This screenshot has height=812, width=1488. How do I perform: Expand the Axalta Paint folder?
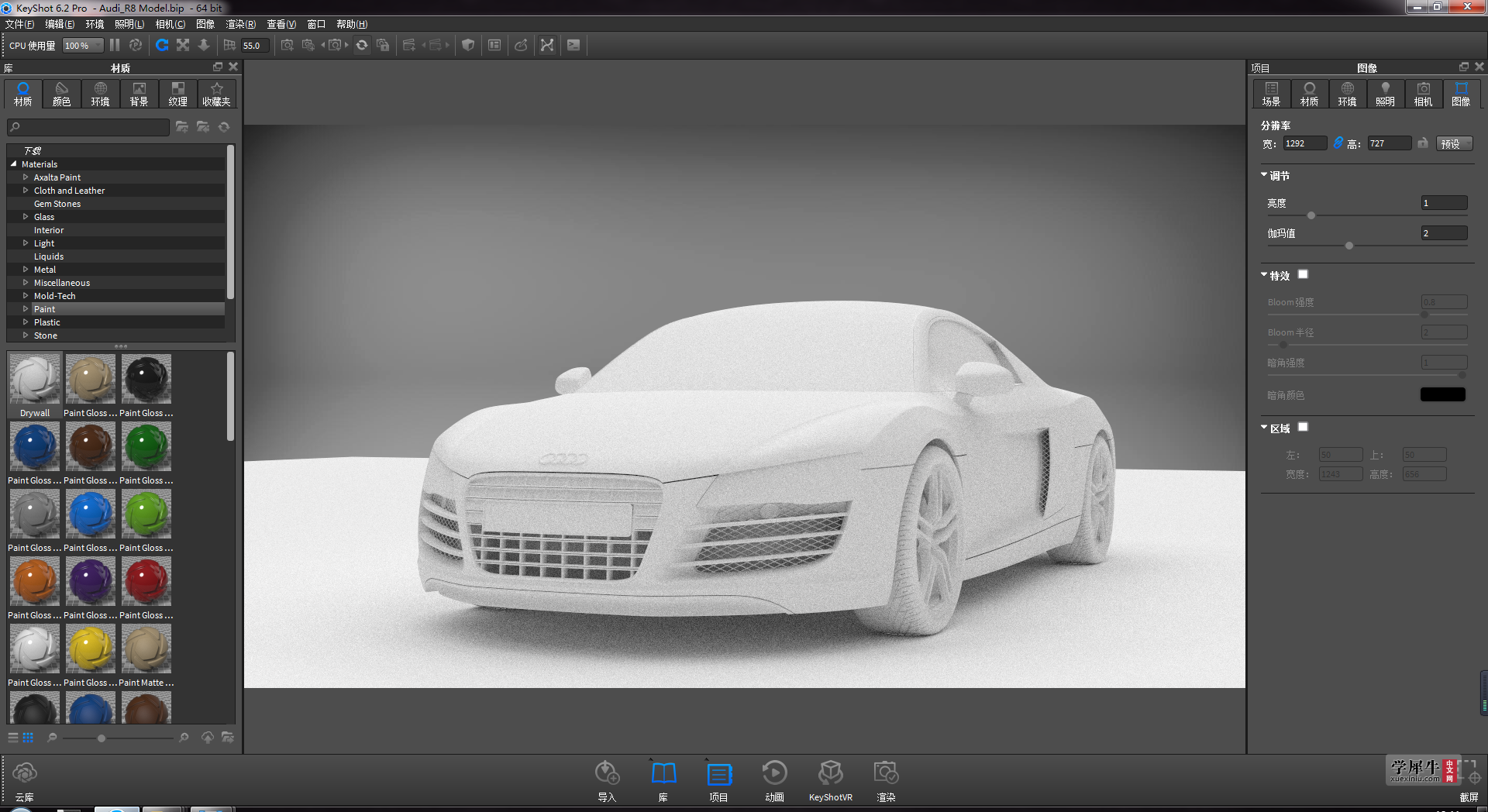26,177
